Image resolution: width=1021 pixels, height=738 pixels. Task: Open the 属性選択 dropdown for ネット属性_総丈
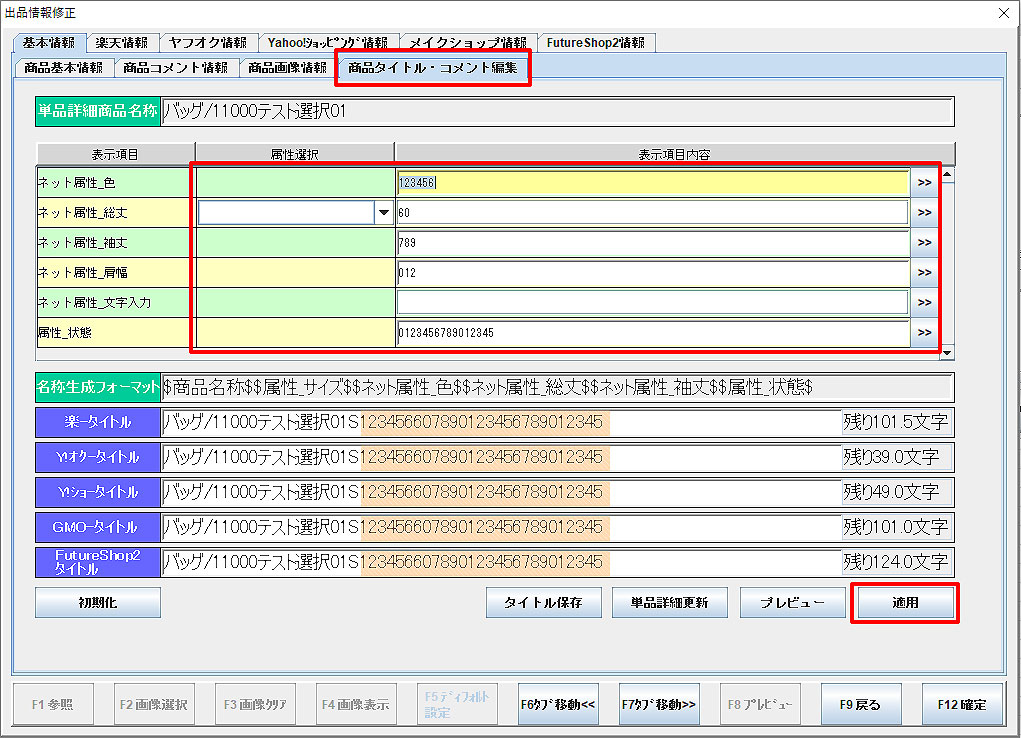(383, 213)
